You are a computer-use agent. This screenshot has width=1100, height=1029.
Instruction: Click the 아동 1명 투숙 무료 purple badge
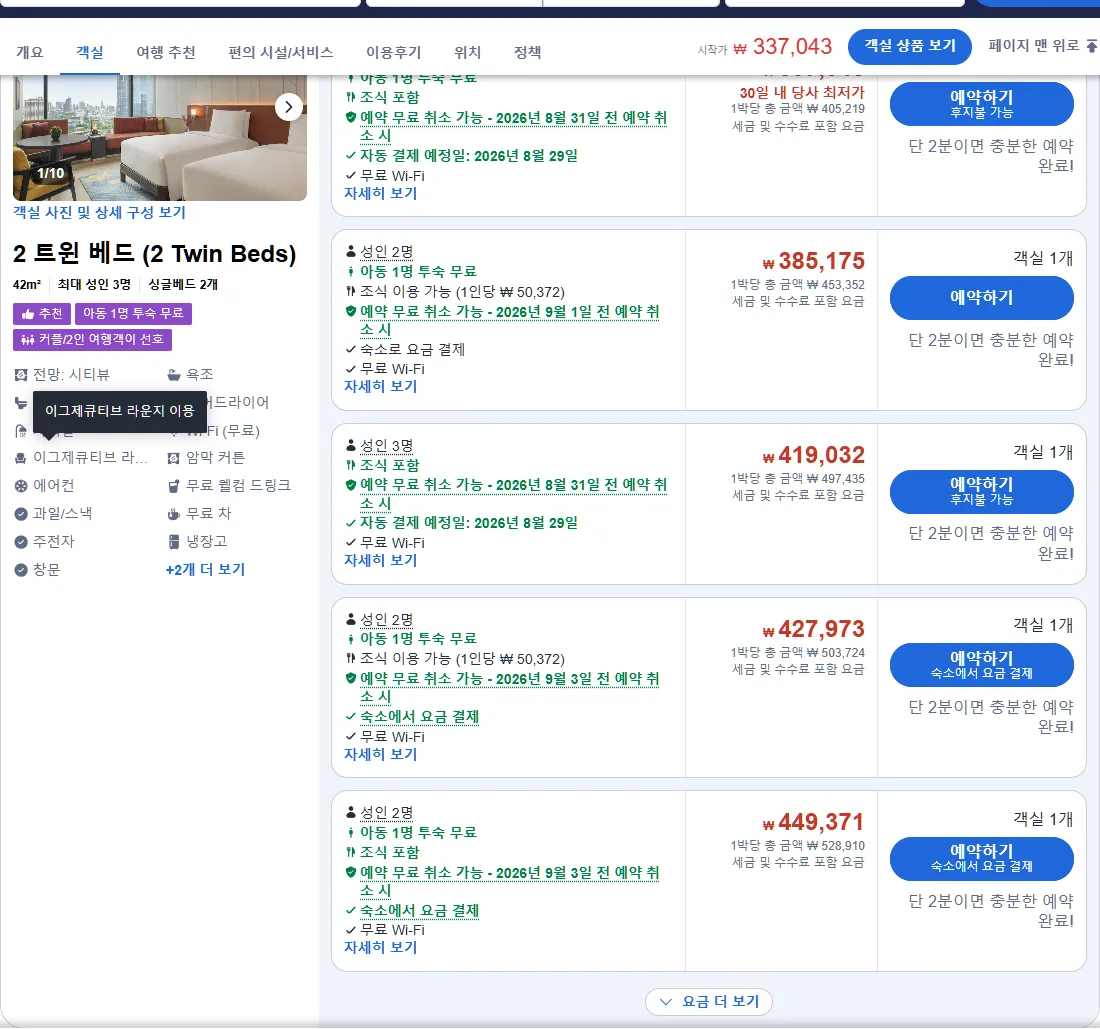tap(133, 314)
